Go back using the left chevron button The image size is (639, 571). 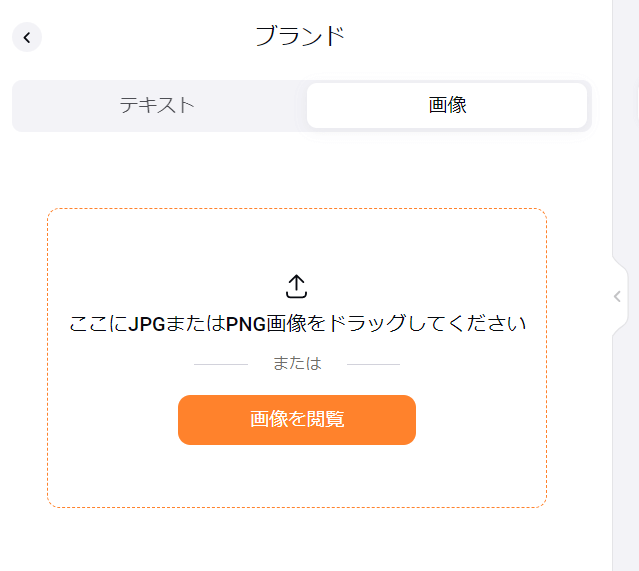click(27, 37)
